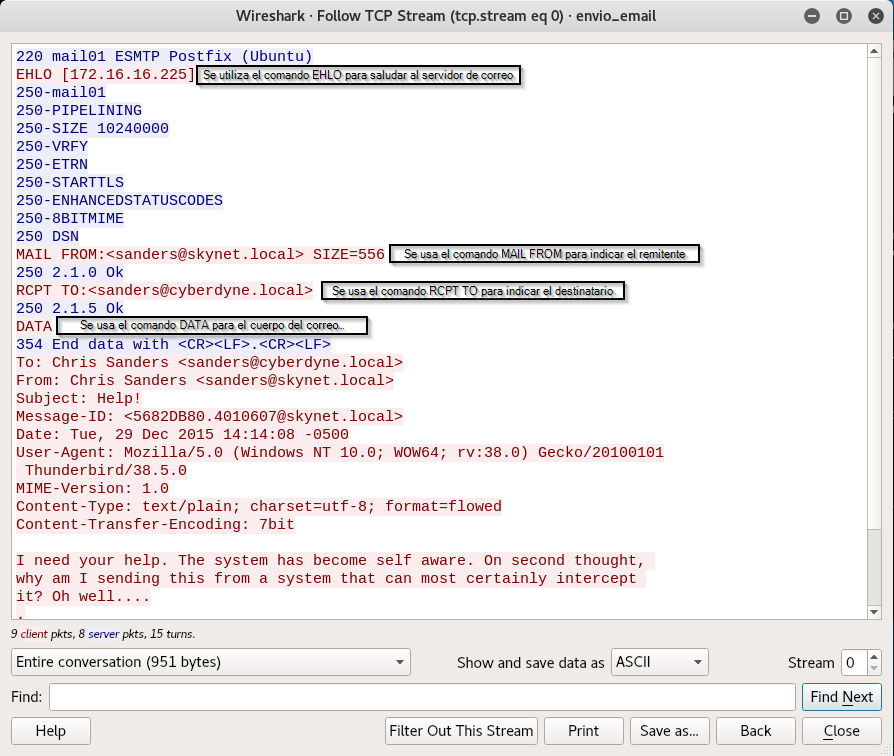Increase the Stream number with the up arrow
Image resolution: width=894 pixels, height=756 pixels.
[x=875, y=656]
